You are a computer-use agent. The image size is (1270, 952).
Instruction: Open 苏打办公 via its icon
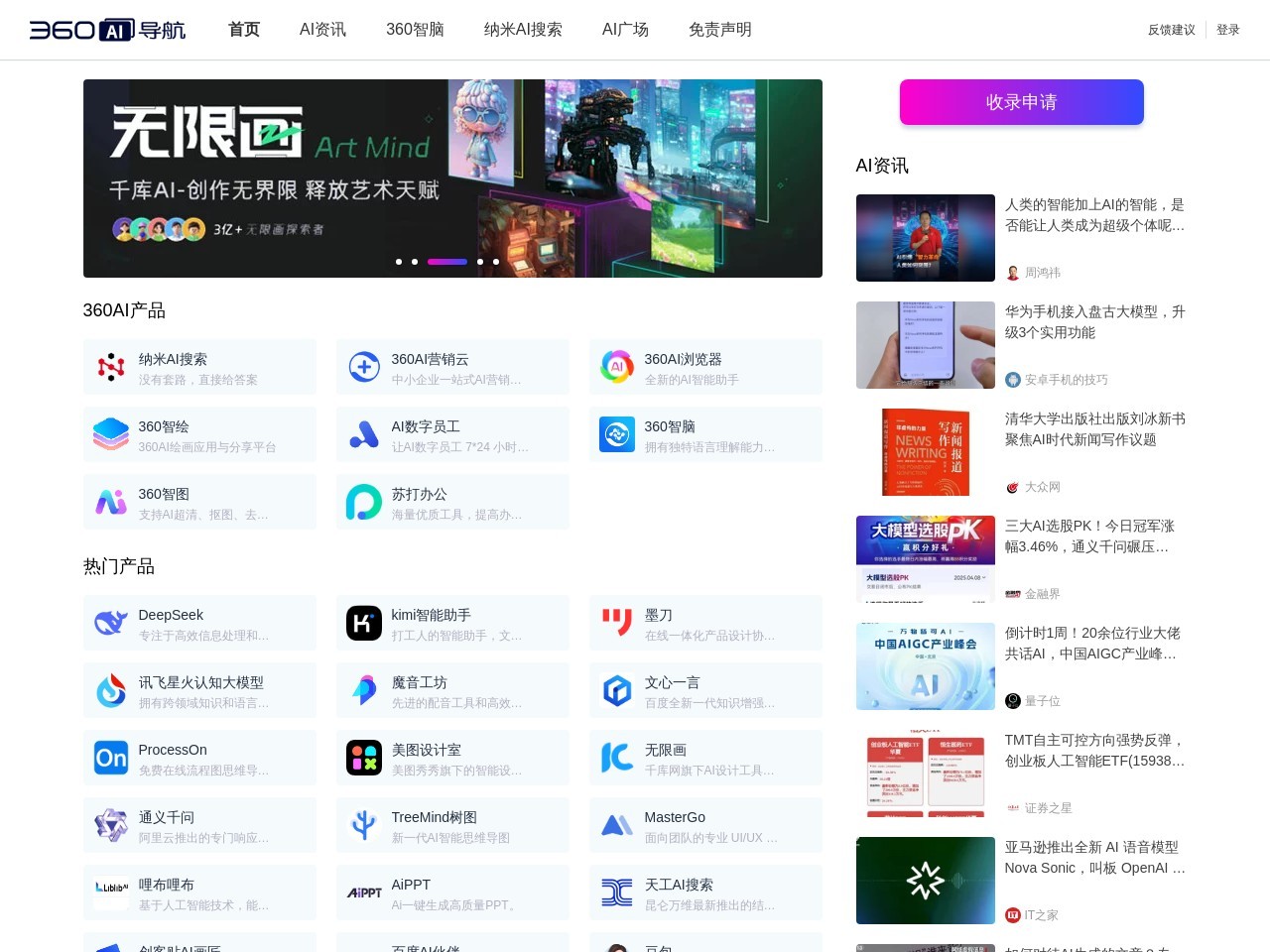(363, 502)
